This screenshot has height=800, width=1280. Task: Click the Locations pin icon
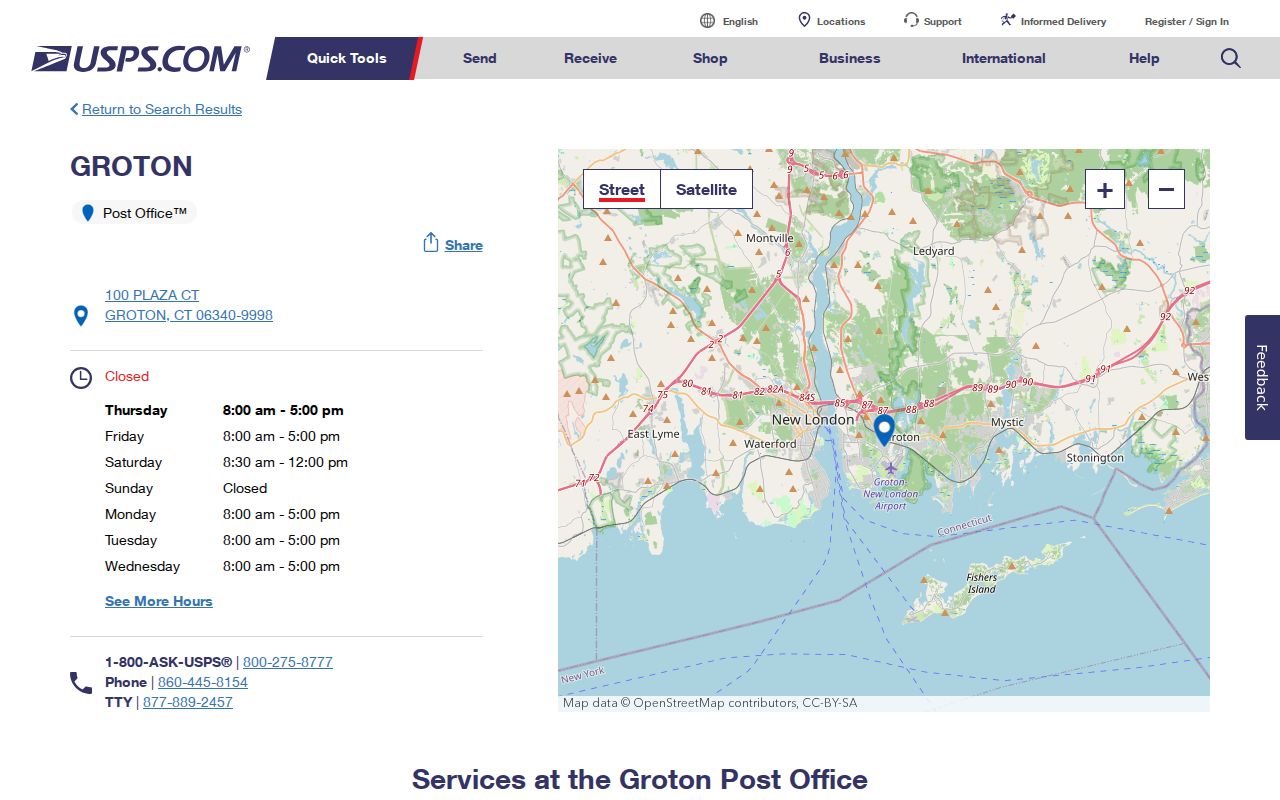(804, 20)
